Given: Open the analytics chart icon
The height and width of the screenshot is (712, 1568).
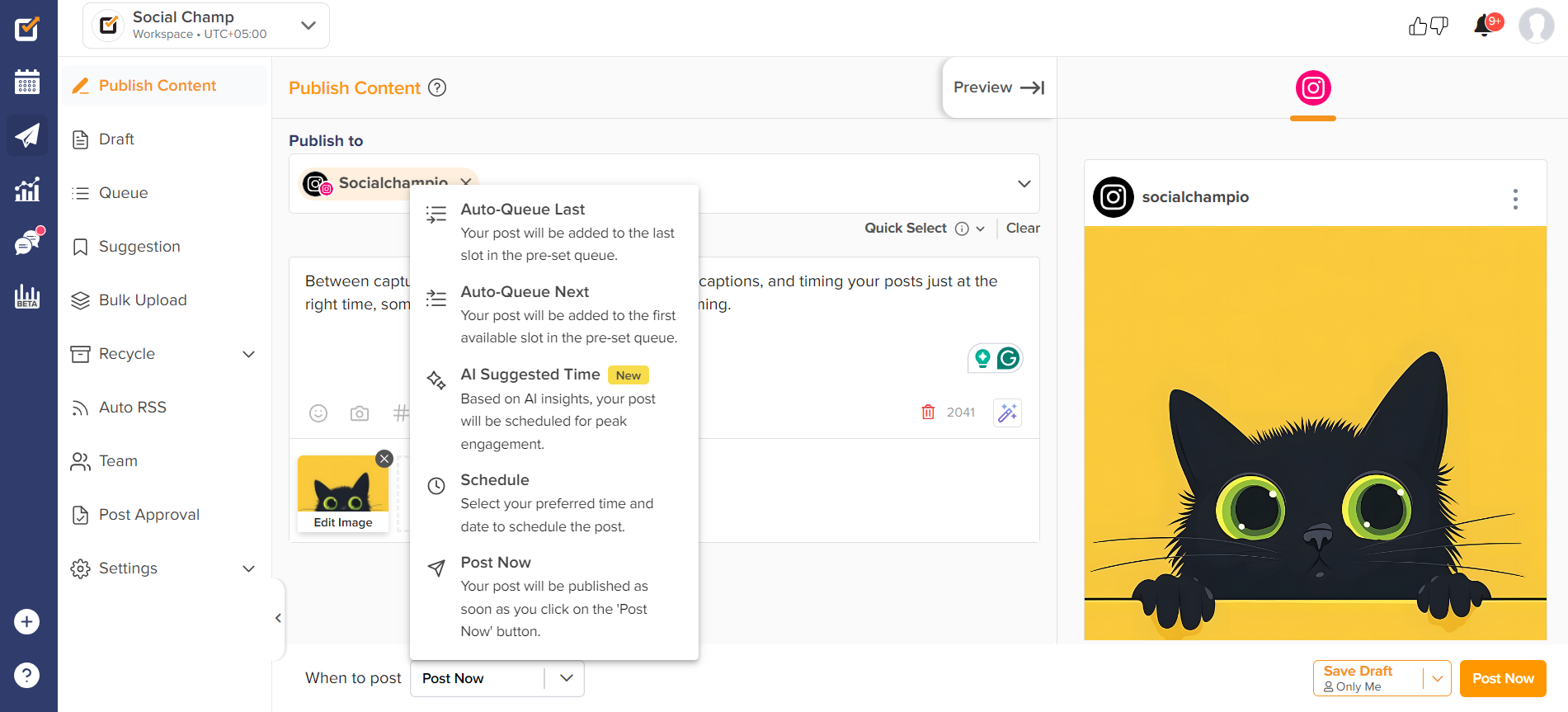Looking at the screenshot, I should click(x=27, y=189).
